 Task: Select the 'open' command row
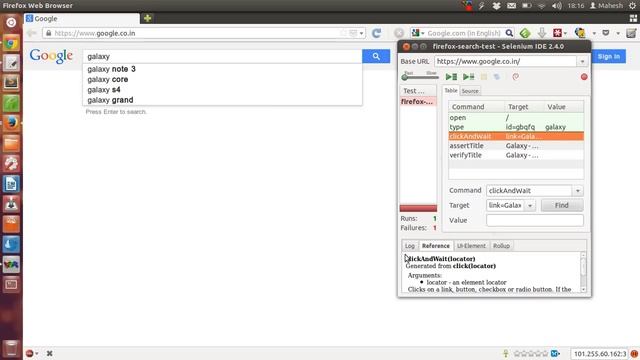click(516, 118)
